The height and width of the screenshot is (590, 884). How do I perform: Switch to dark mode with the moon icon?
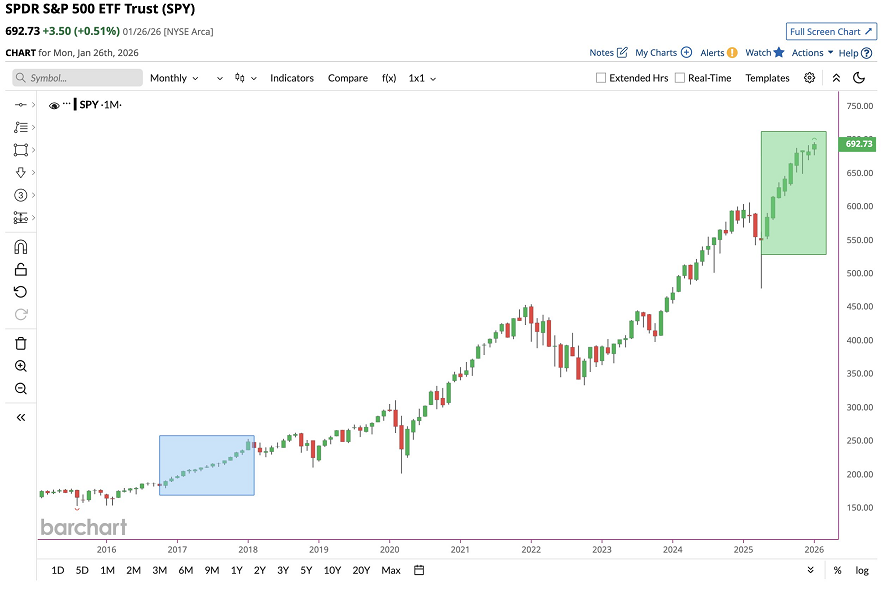click(x=859, y=77)
